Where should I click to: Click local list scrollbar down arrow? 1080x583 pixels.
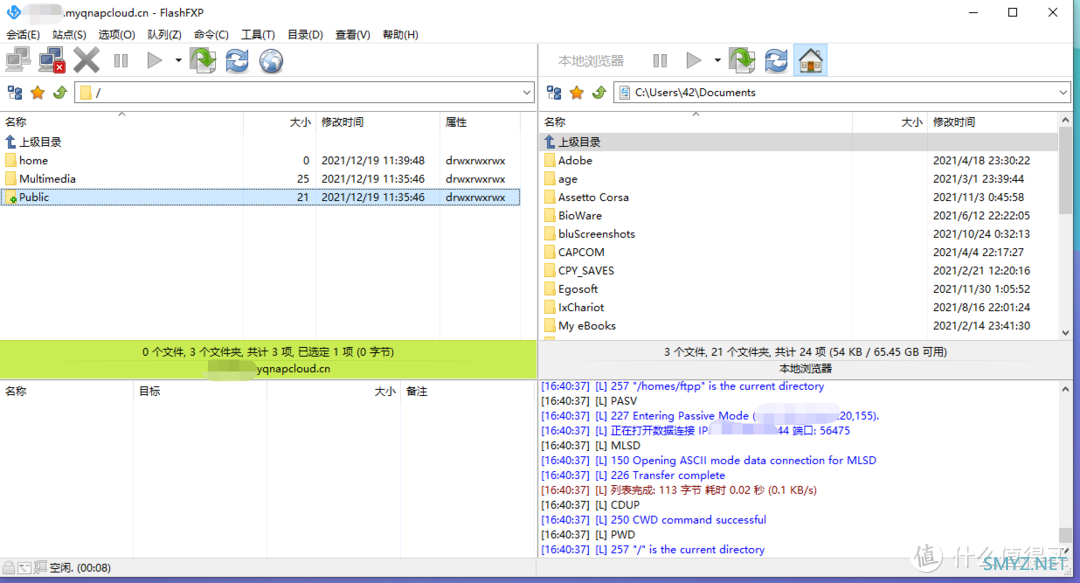tap(1066, 333)
